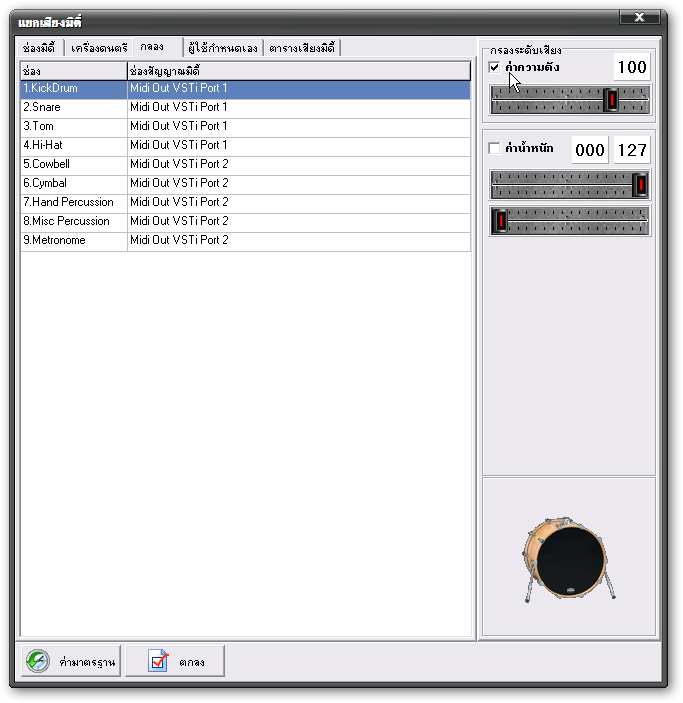
Task: Select the 2.Snare row
Action: 245,107
